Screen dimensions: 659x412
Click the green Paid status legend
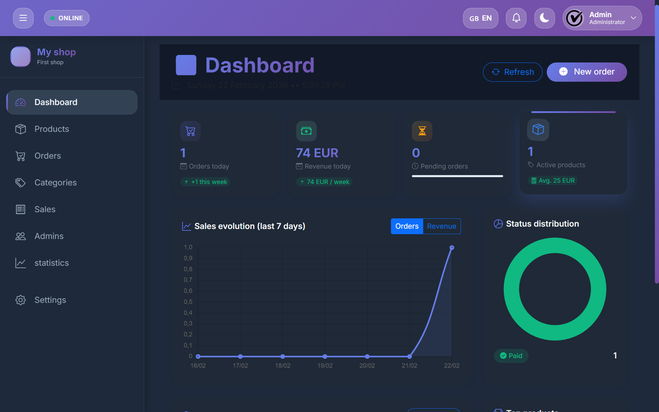pyautogui.click(x=511, y=356)
